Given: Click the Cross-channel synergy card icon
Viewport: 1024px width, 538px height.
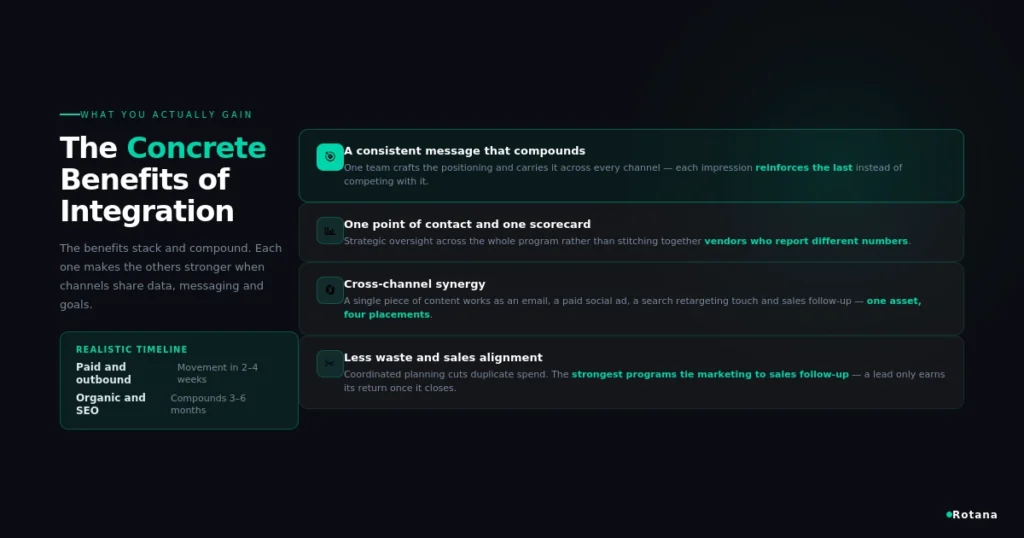Looking at the screenshot, I should (330, 291).
